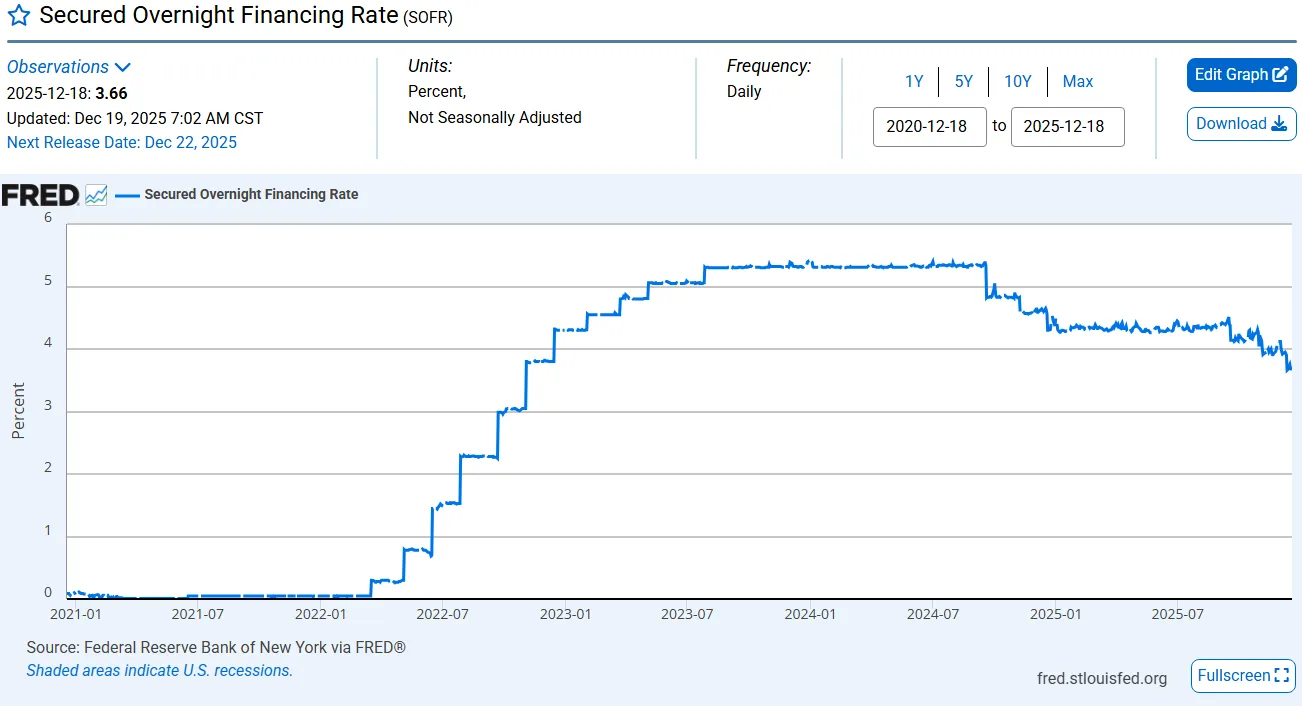Switch to 10Y time range
The width and height of the screenshot is (1302, 706).
tap(1017, 82)
